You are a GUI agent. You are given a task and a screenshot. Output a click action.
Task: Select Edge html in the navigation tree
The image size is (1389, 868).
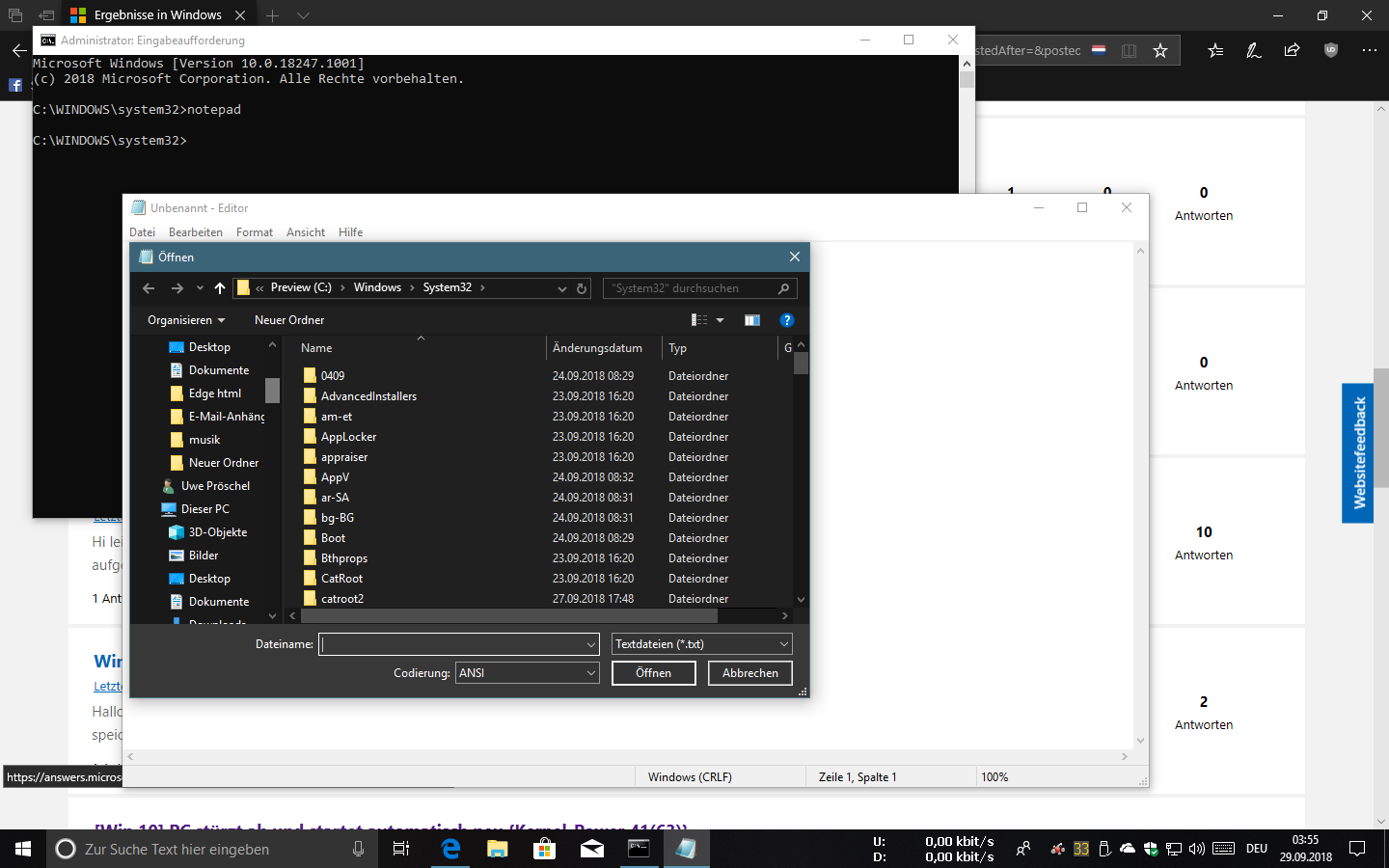[215, 393]
